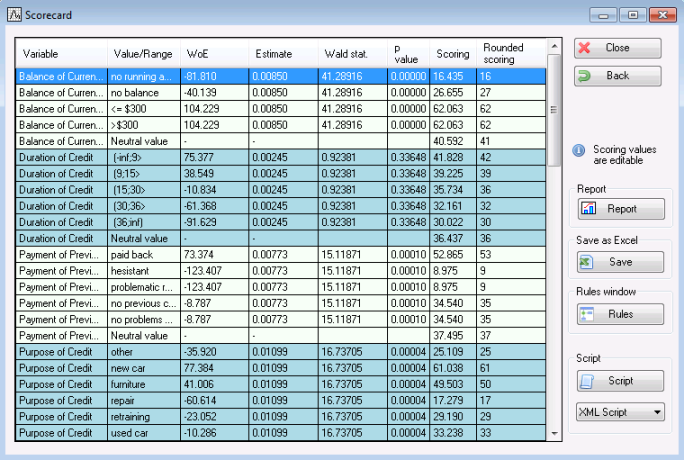Click the Script button label
The image size is (684, 460).
[x=621, y=381]
